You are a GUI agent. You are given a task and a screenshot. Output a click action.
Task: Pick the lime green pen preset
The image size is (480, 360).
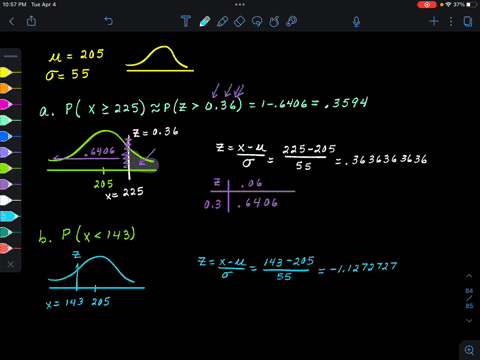(x=10, y=168)
